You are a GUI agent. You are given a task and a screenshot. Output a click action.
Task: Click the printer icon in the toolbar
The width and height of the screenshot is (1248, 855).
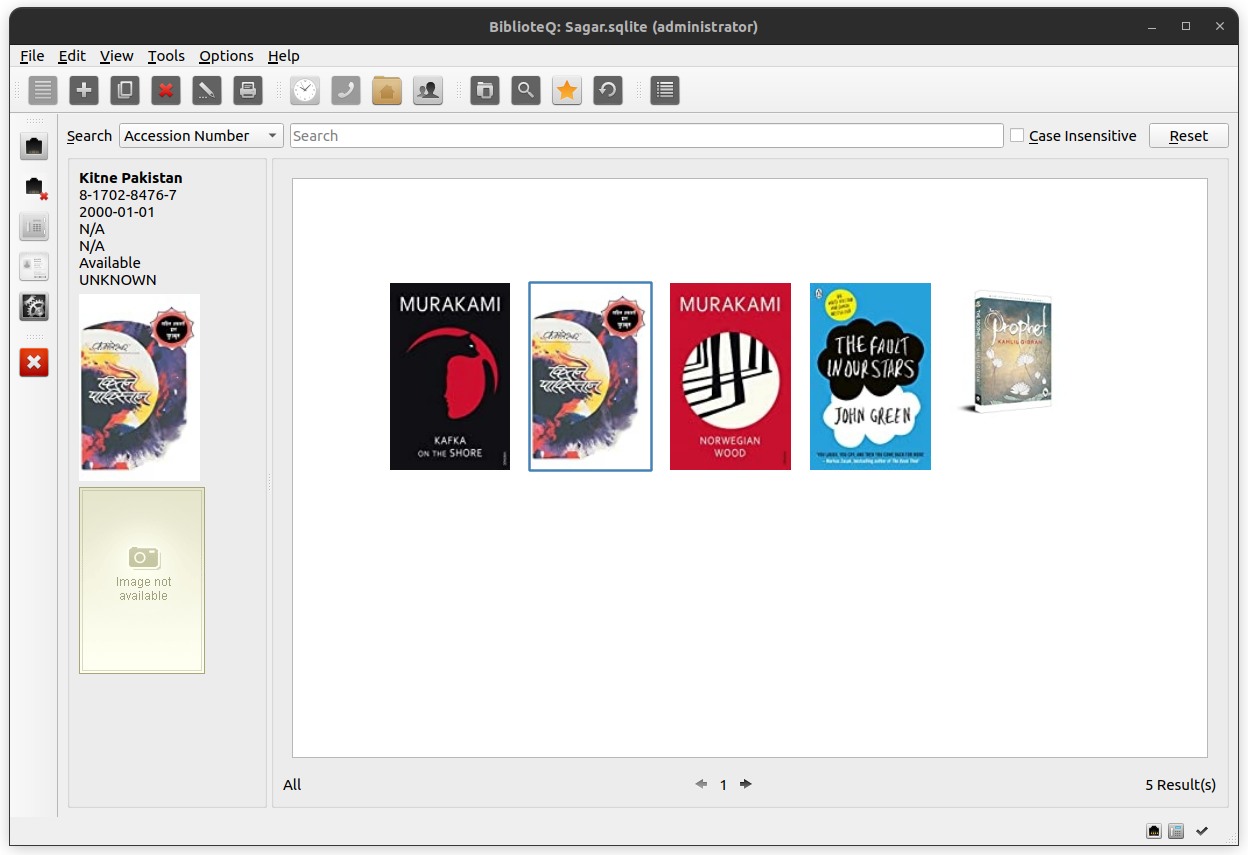[248, 91]
